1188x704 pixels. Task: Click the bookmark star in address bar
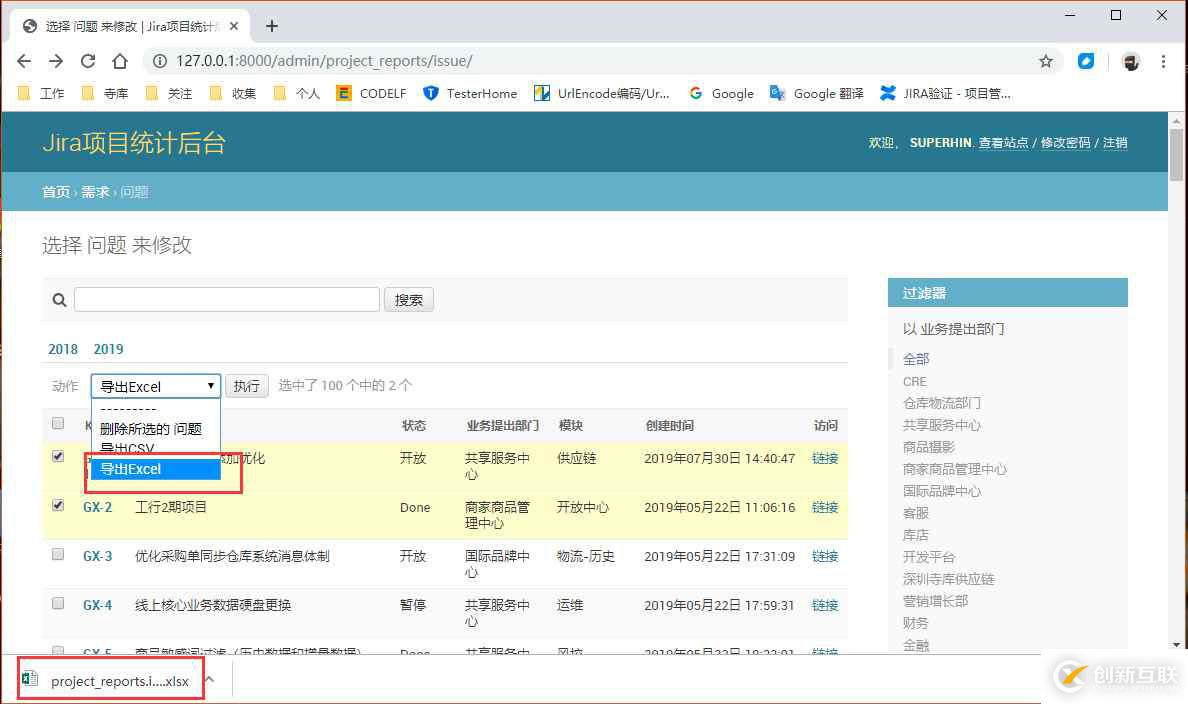[1046, 61]
